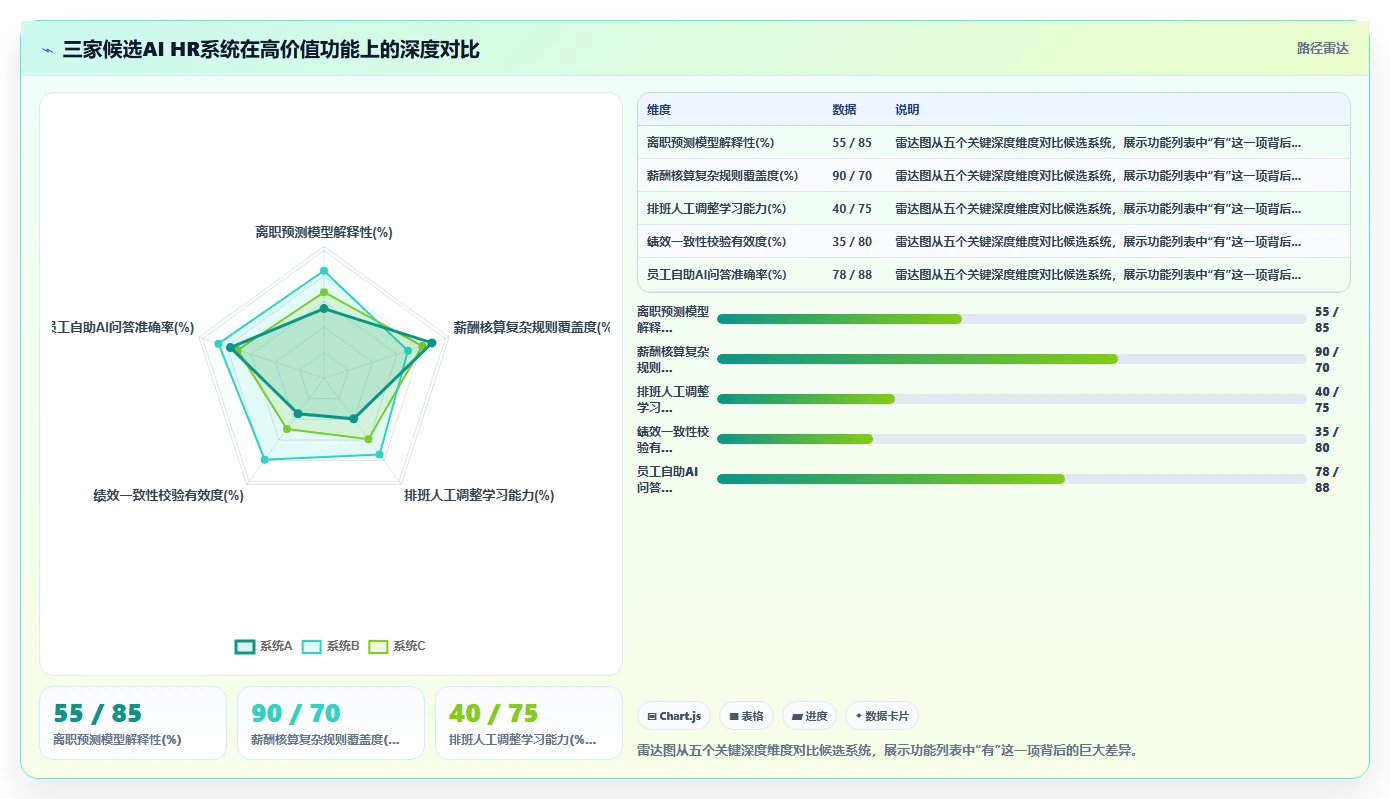This screenshot has width=1390, height=799.
Task: Select table row 绩效一致性校验有效度(%)
Action: tap(994, 242)
